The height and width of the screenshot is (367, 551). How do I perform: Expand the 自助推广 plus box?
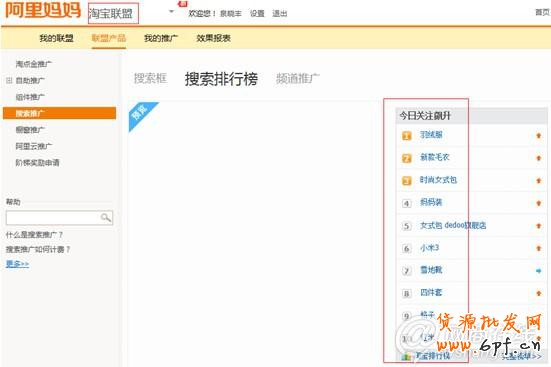9,81
